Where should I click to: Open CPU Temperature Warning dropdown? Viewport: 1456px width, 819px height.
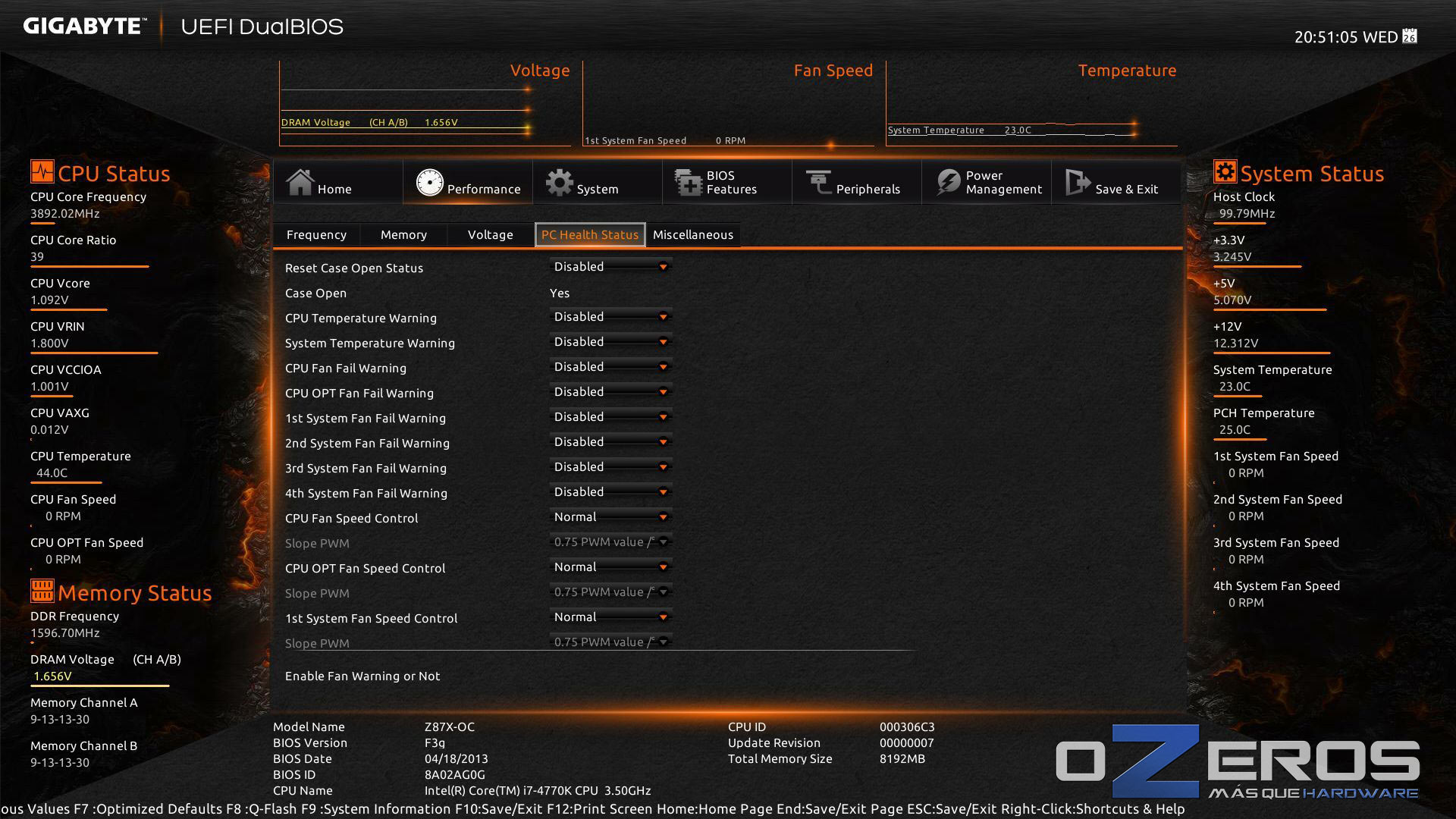pos(610,317)
